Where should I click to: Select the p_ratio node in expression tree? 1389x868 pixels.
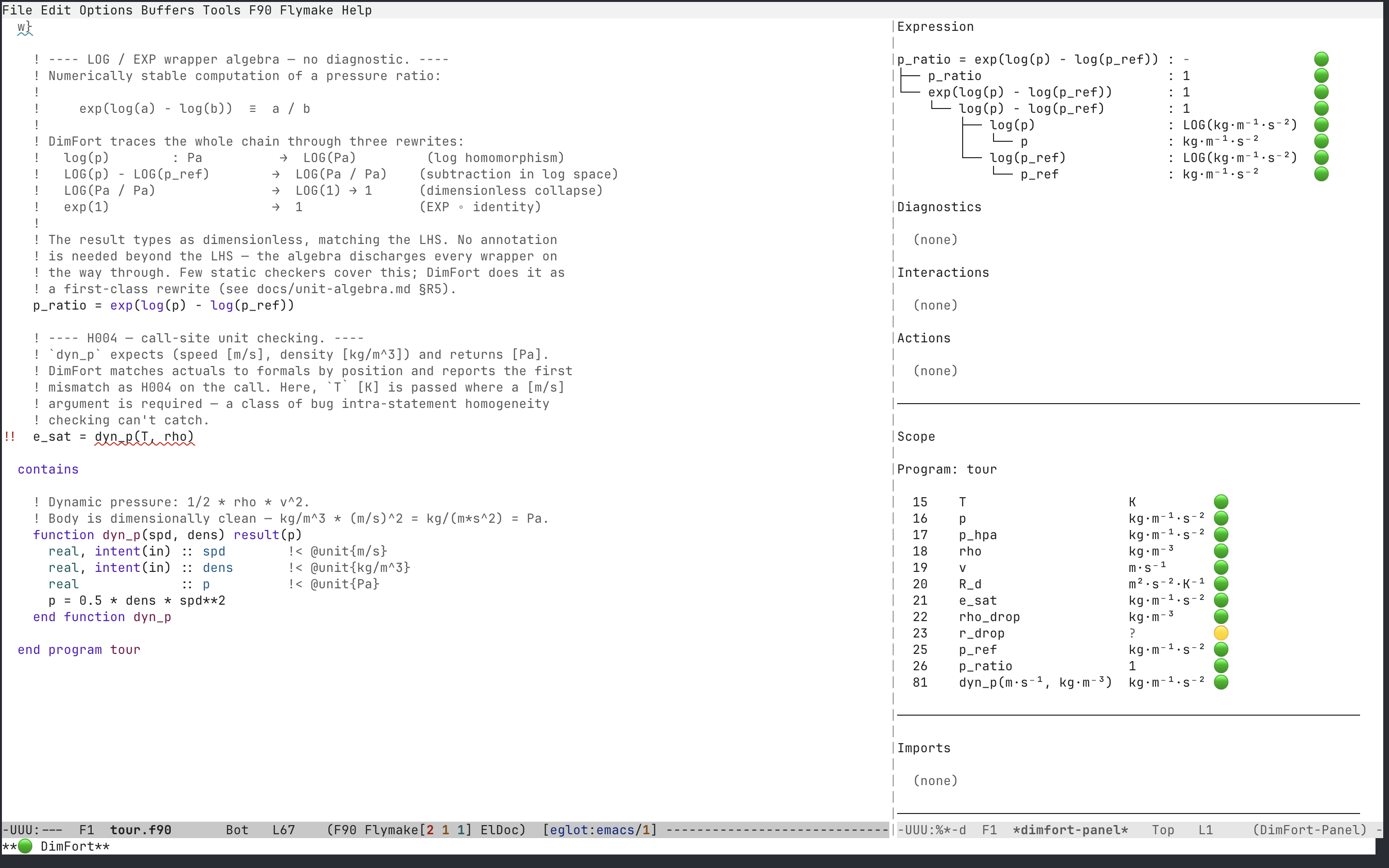954,76
